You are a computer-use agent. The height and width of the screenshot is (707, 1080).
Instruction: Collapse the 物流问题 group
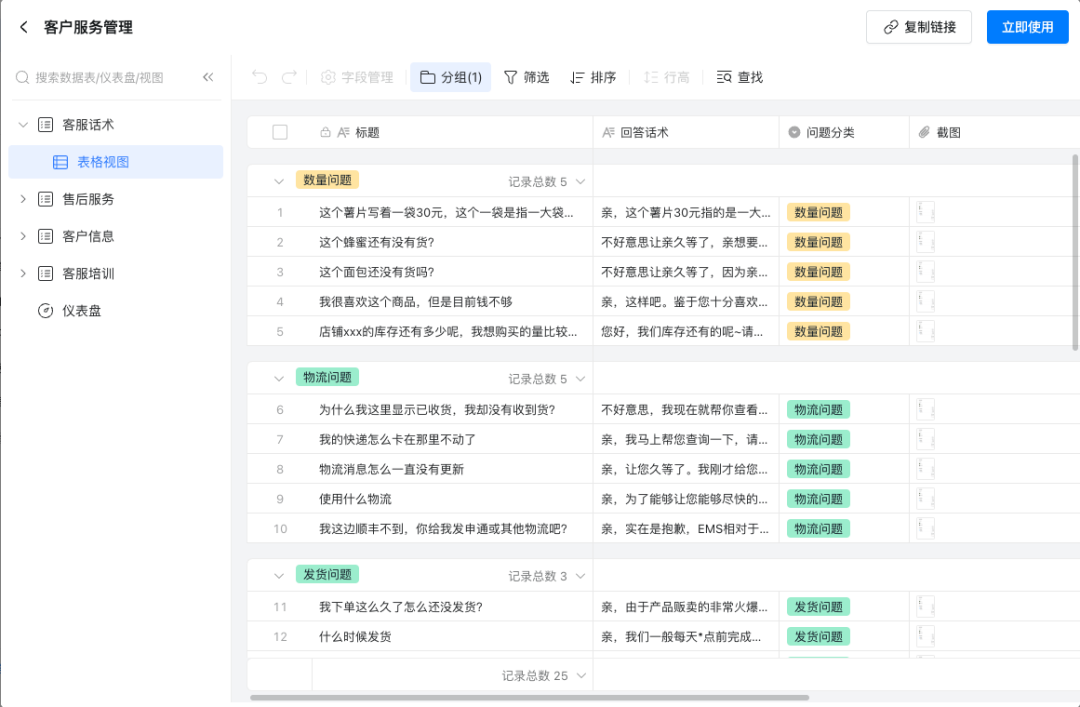[x=280, y=378]
